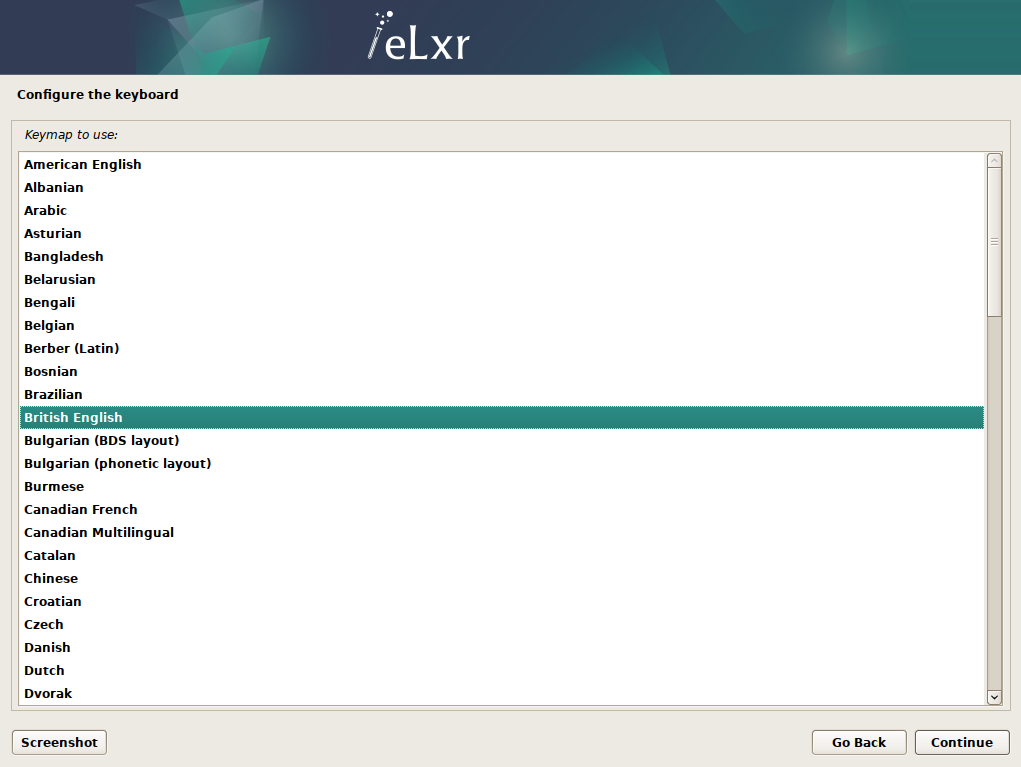Viewport: 1021px width, 767px height.
Task: Select the American English keymap
Action: click(82, 164)
